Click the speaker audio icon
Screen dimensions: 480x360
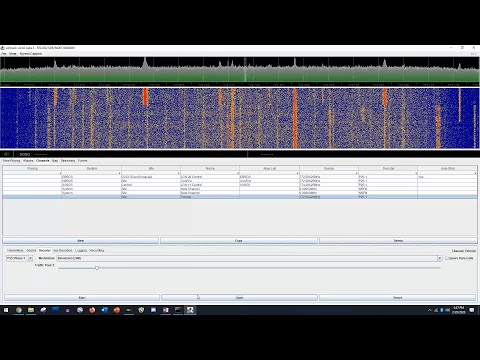[x=6, y=154]
